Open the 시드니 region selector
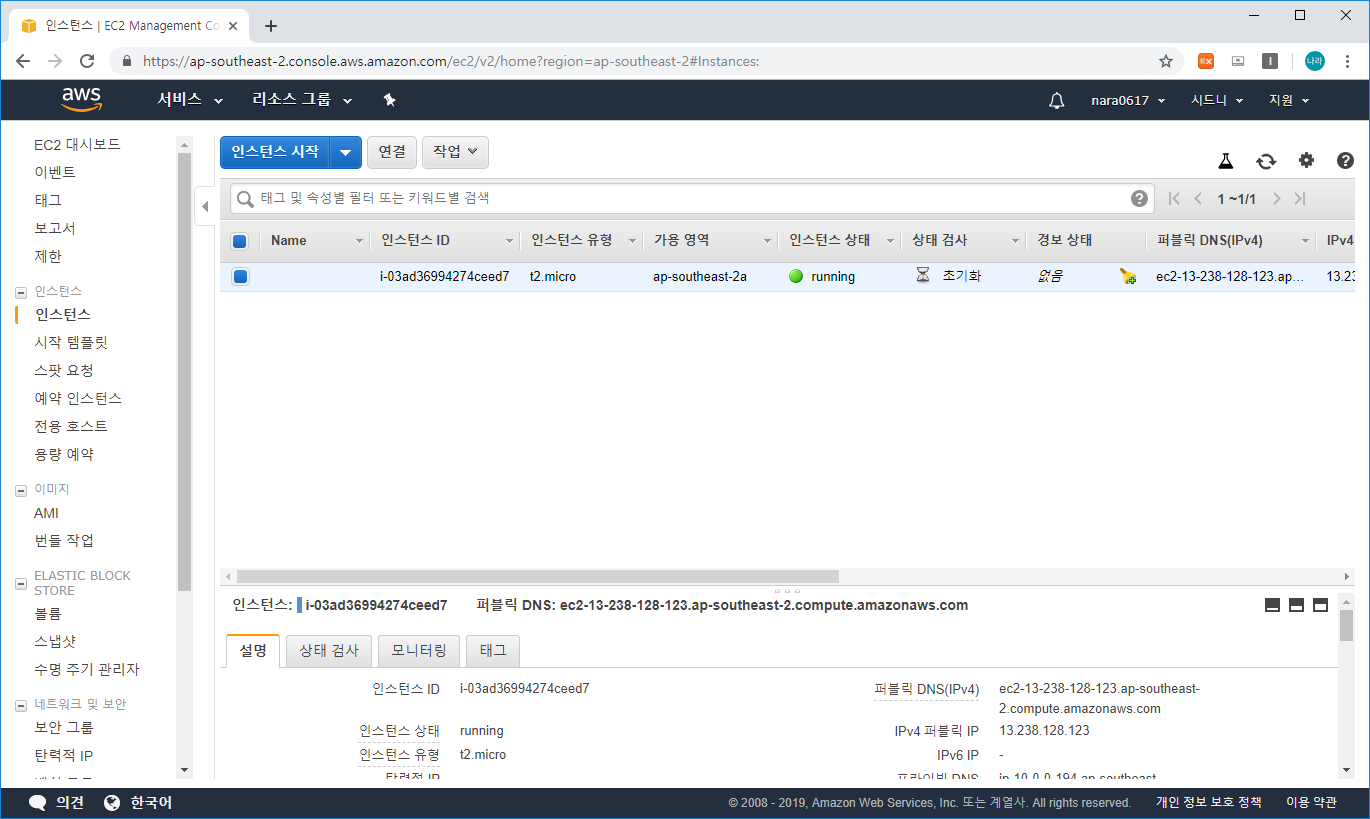This screenshot has width=1370, height=819. 1217,100
